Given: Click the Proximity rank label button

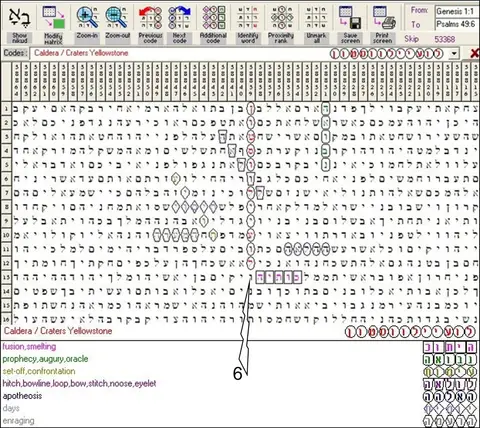Looking at the screenshot, I should pyautogui.click(x=281, y=38).
